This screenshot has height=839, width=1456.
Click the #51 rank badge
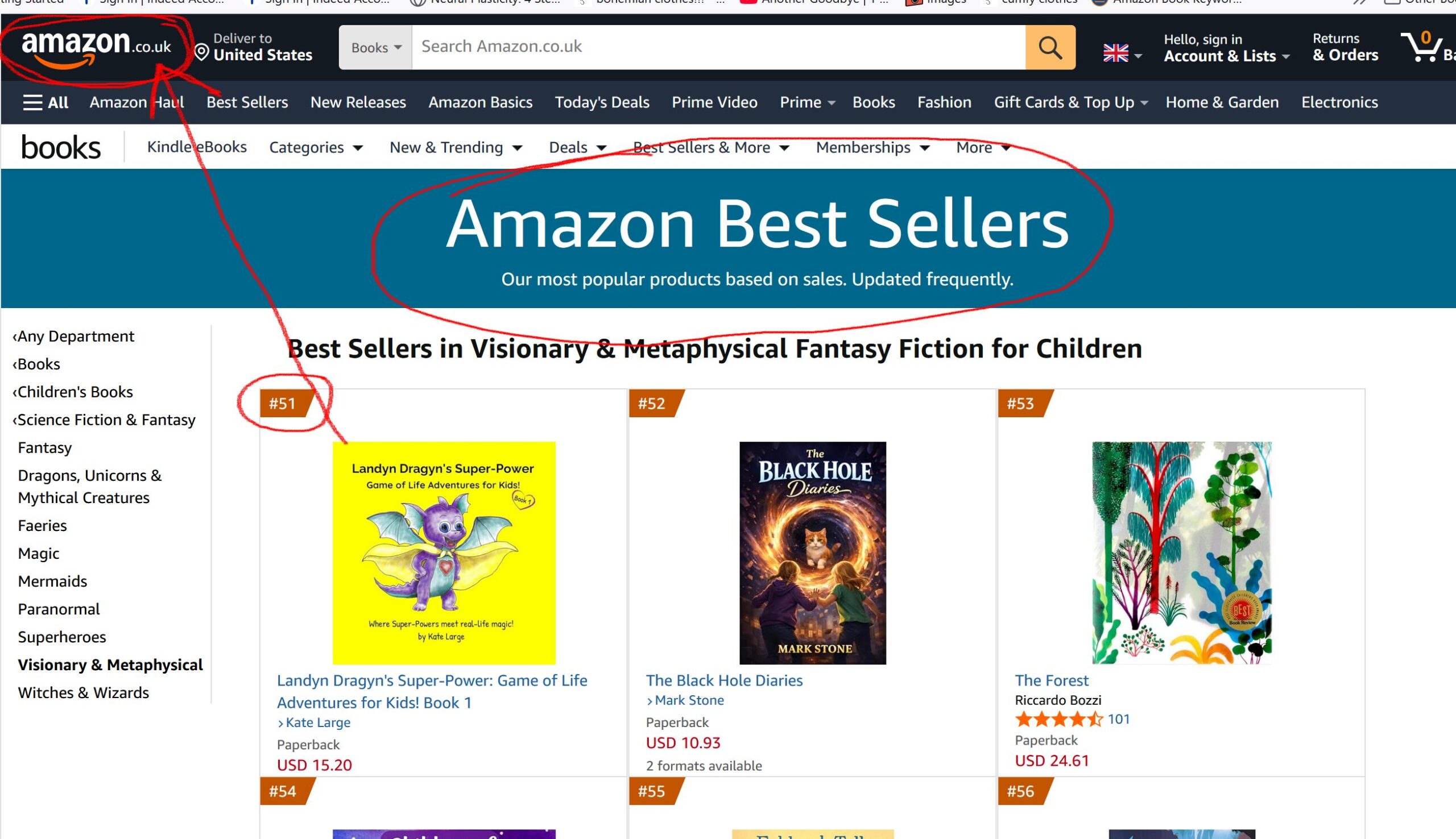283,404
